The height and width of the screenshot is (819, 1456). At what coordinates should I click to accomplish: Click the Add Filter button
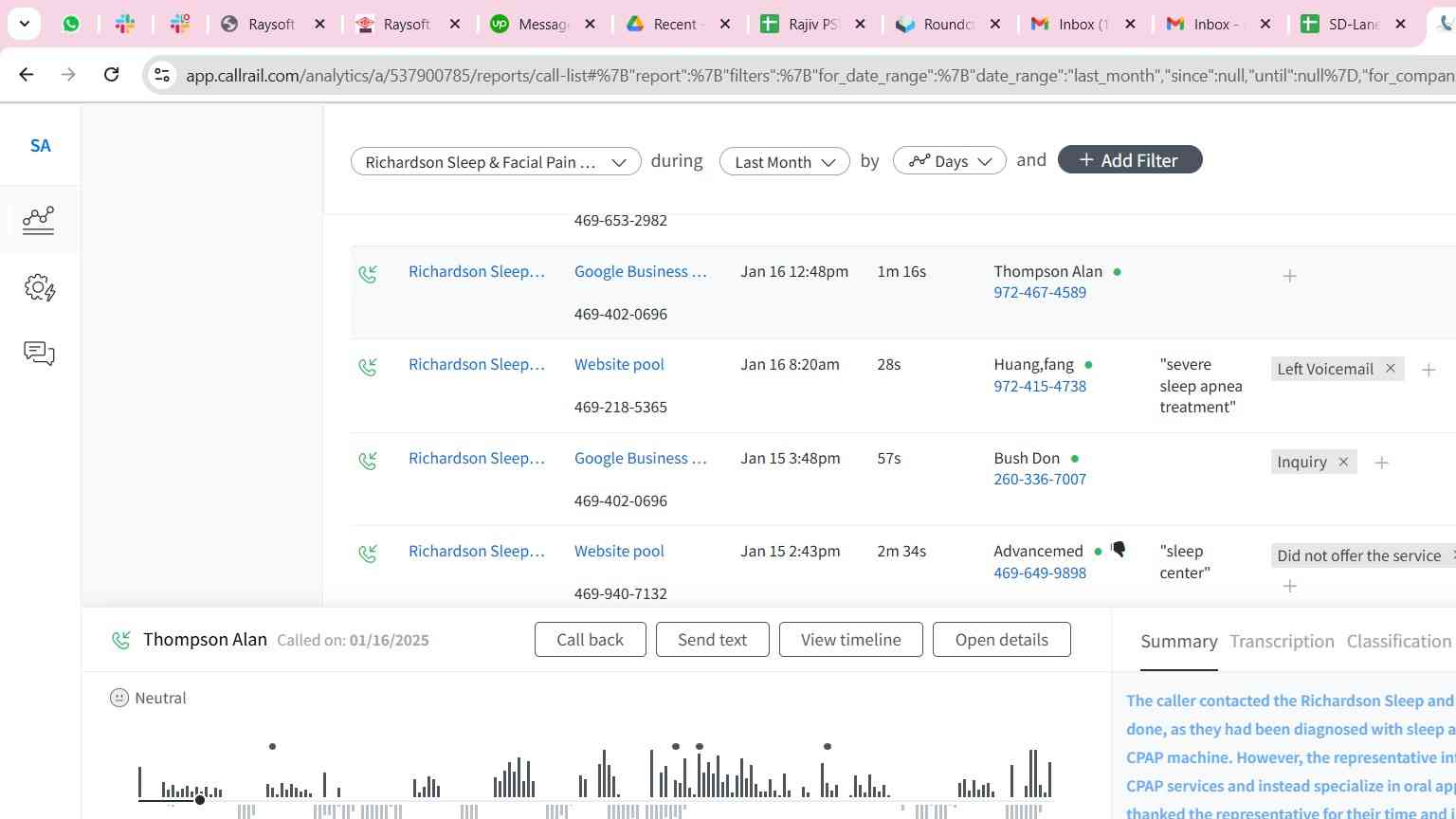click(x=1130, y=159)
